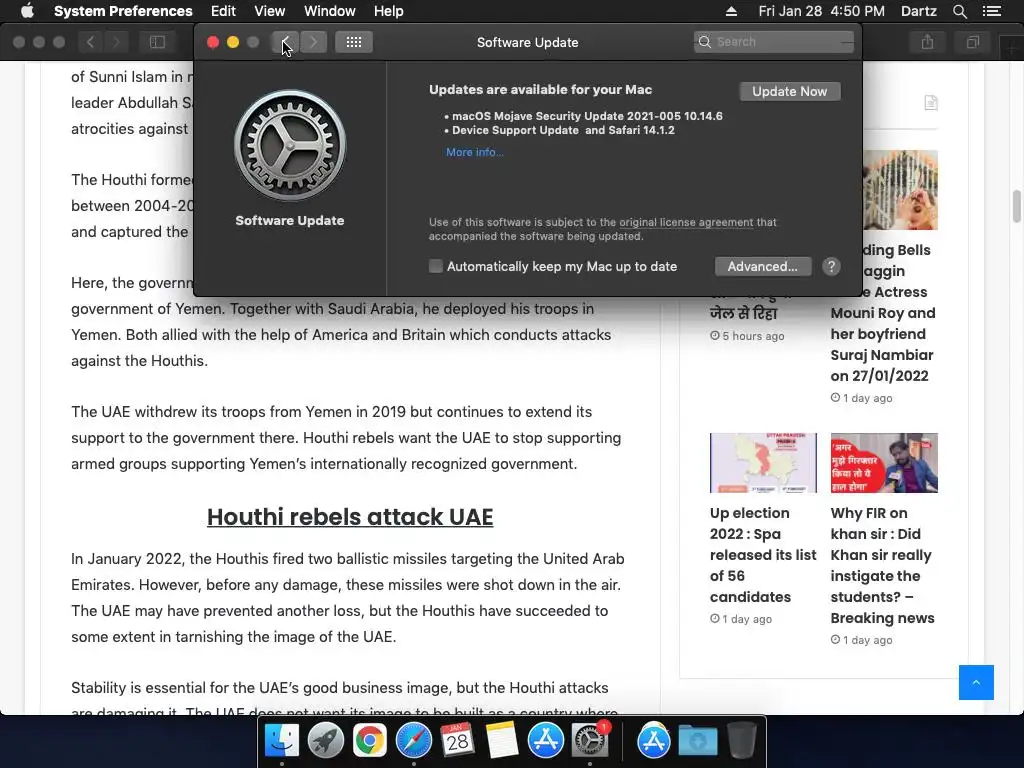This screenshot has width=1024, height=768.
Task: Click the Update Now button
Action: [790, 91]
